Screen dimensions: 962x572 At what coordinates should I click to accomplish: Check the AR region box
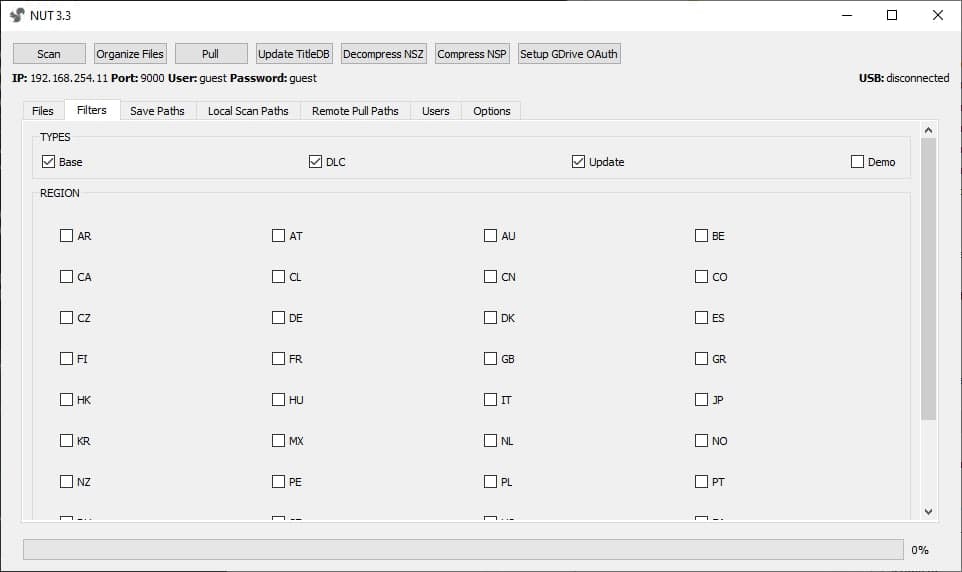[66, 236]
